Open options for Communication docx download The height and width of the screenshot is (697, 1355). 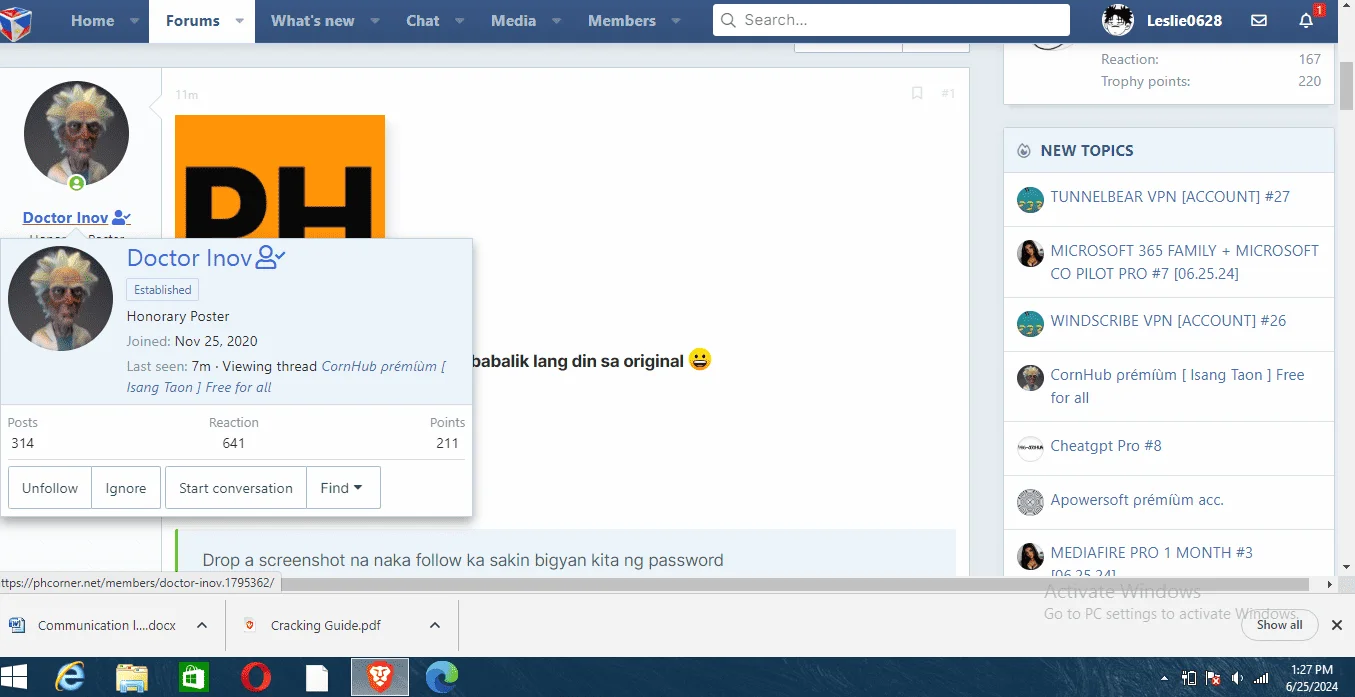(202, 625)
